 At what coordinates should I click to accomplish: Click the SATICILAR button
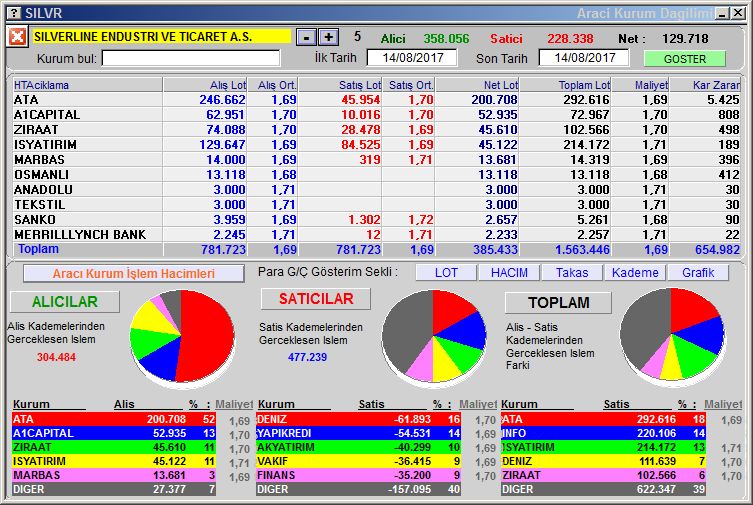316,299
